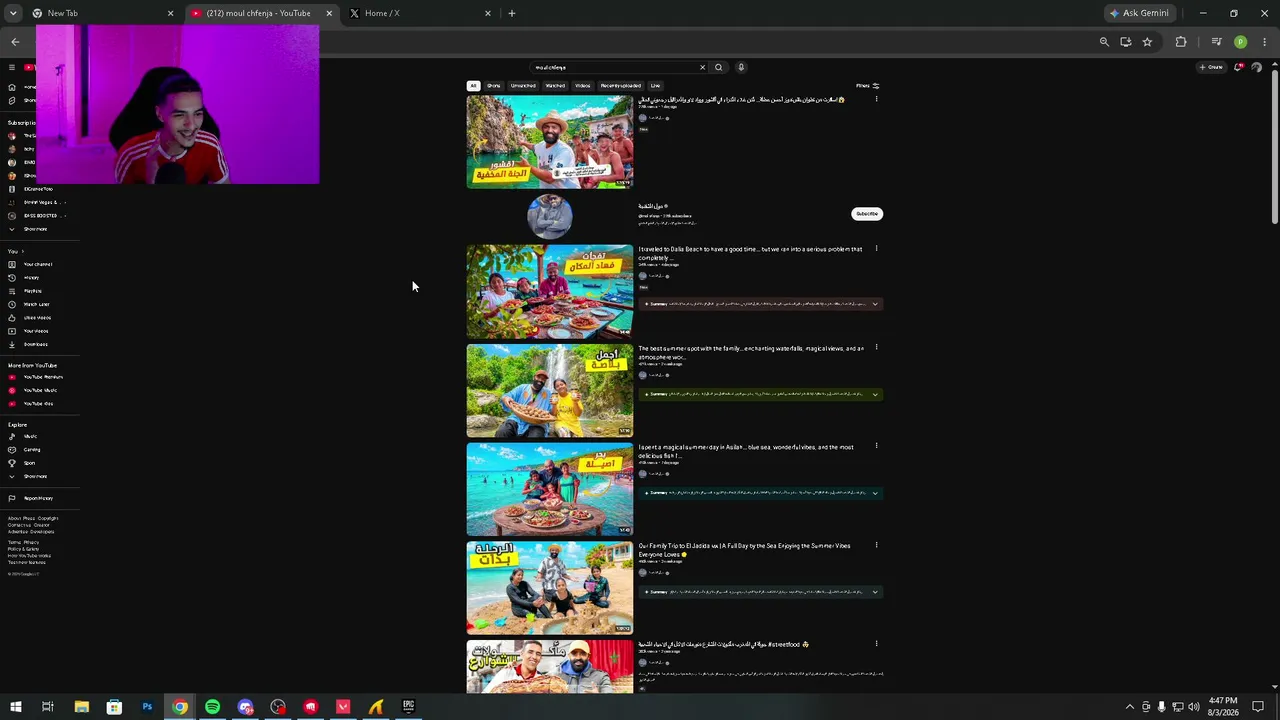The height and width of the screenshot is (720, 1280).
Task: Select the Videos filter chip
Action: coord(583,86)
